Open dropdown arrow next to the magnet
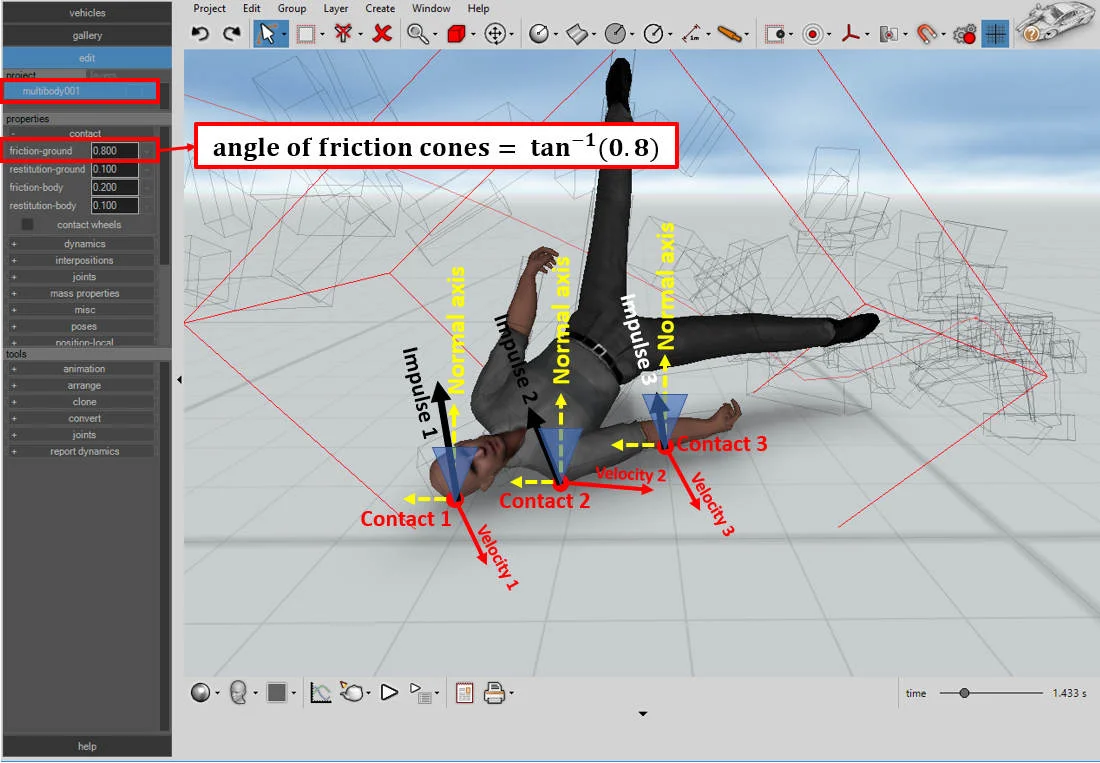The width and height of the screenshot is (1100, 763). point(943,34)
